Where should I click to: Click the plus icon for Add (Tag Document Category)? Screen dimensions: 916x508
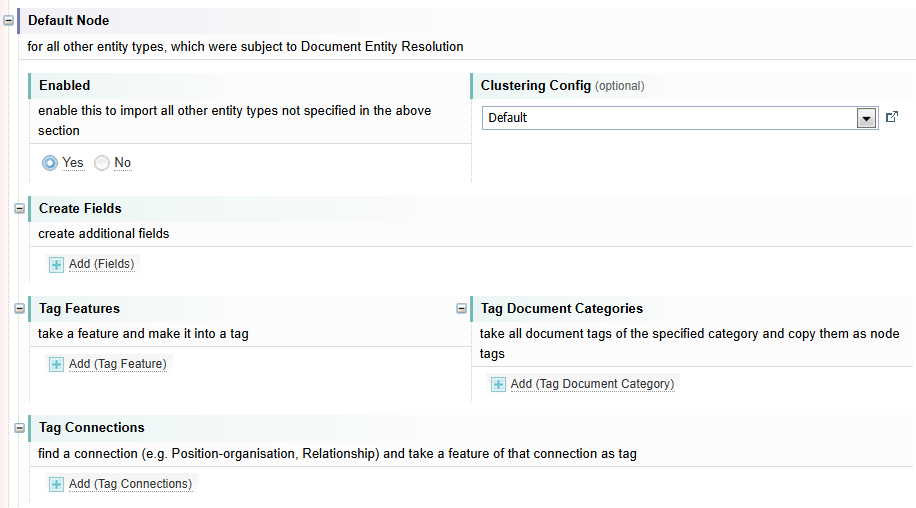[x=498, y=384]
